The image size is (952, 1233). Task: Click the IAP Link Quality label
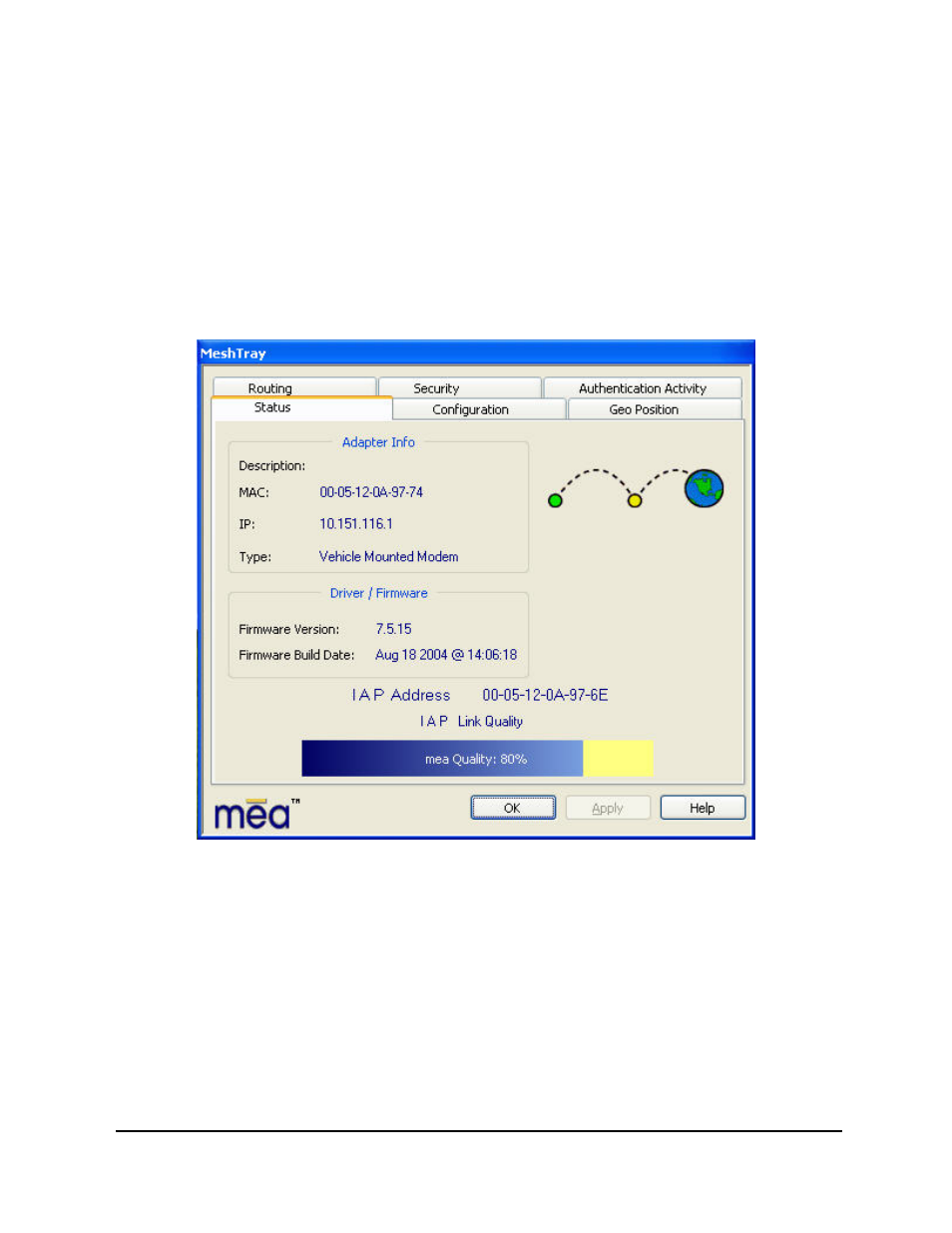pyautogui.click(x=471, y=721)
